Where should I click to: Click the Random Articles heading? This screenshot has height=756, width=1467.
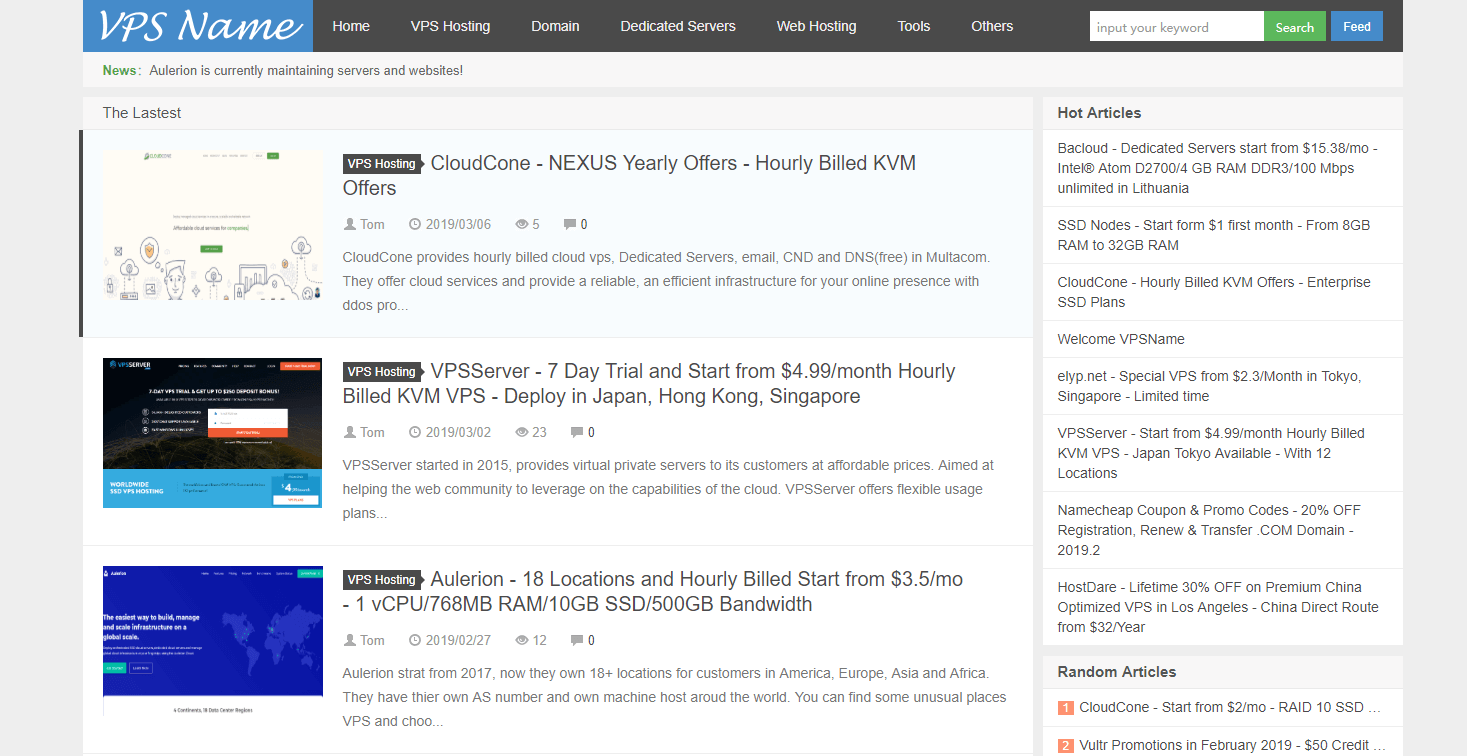click(1117, 672)
